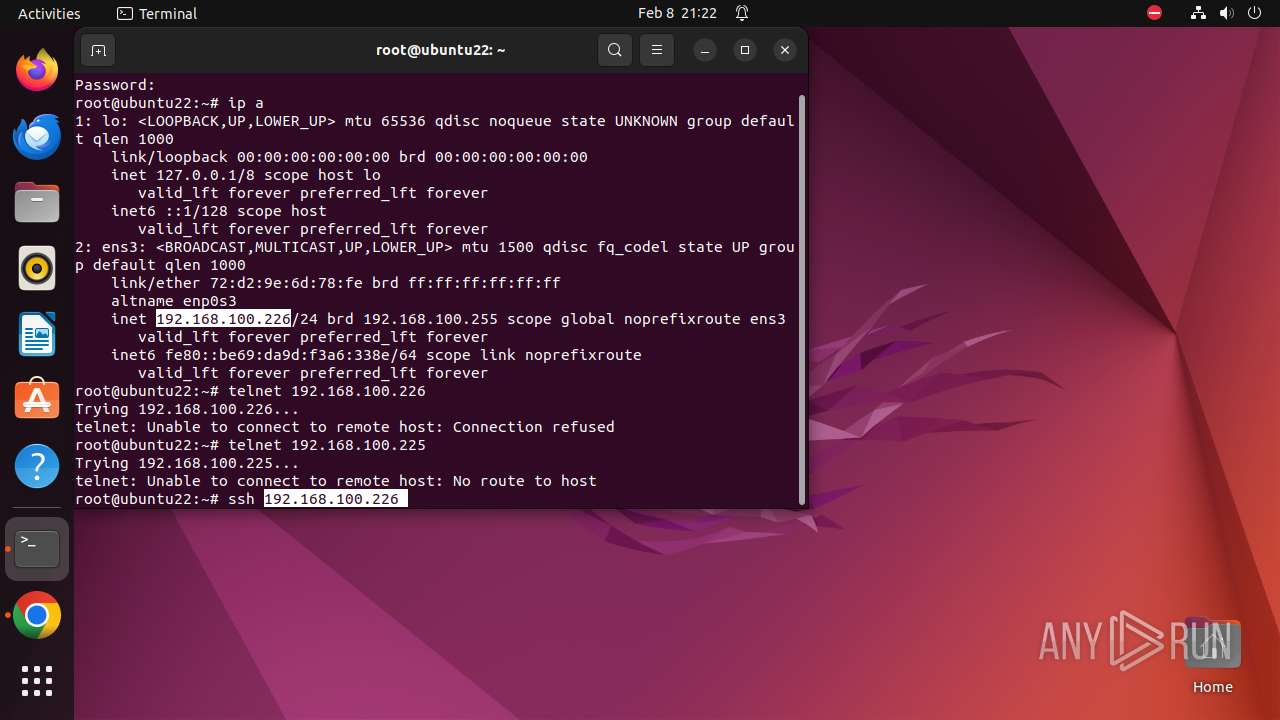Launch Rhythmbox music player
This screenshot has height=720, width=1280.
[x=37, y=268]
